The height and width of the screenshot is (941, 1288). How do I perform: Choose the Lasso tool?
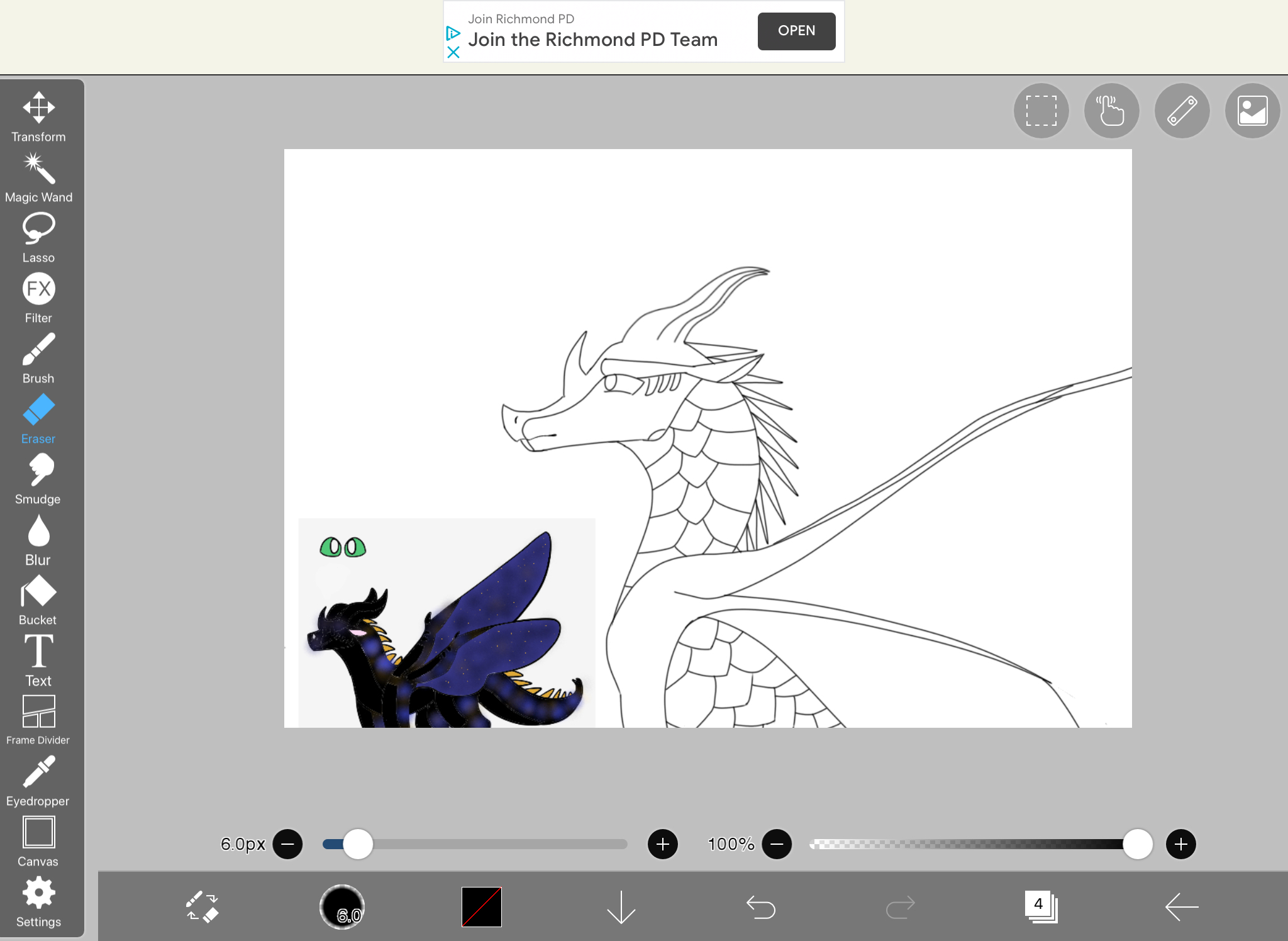(x=38, y=237)
